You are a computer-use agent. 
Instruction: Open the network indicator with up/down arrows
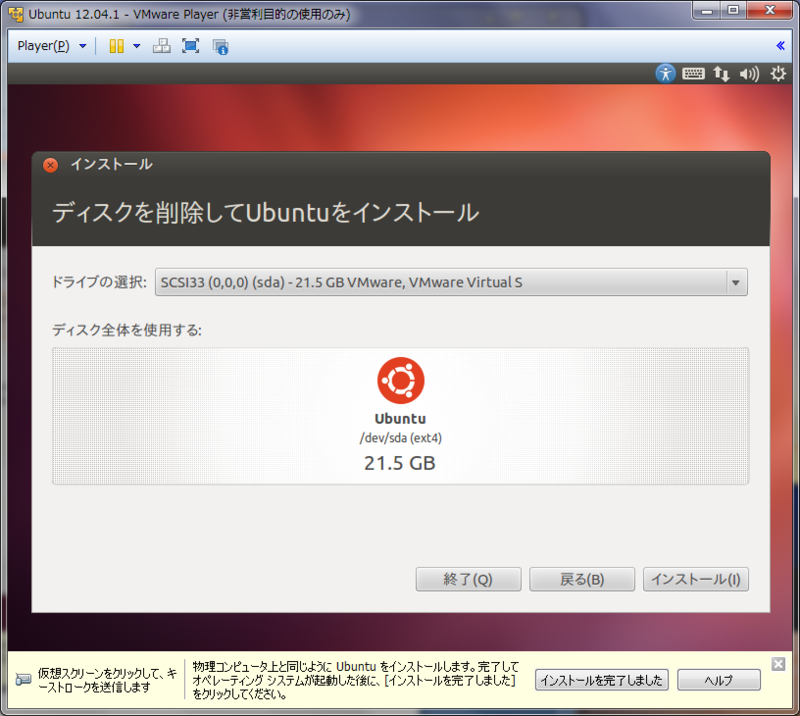(721, 73)
